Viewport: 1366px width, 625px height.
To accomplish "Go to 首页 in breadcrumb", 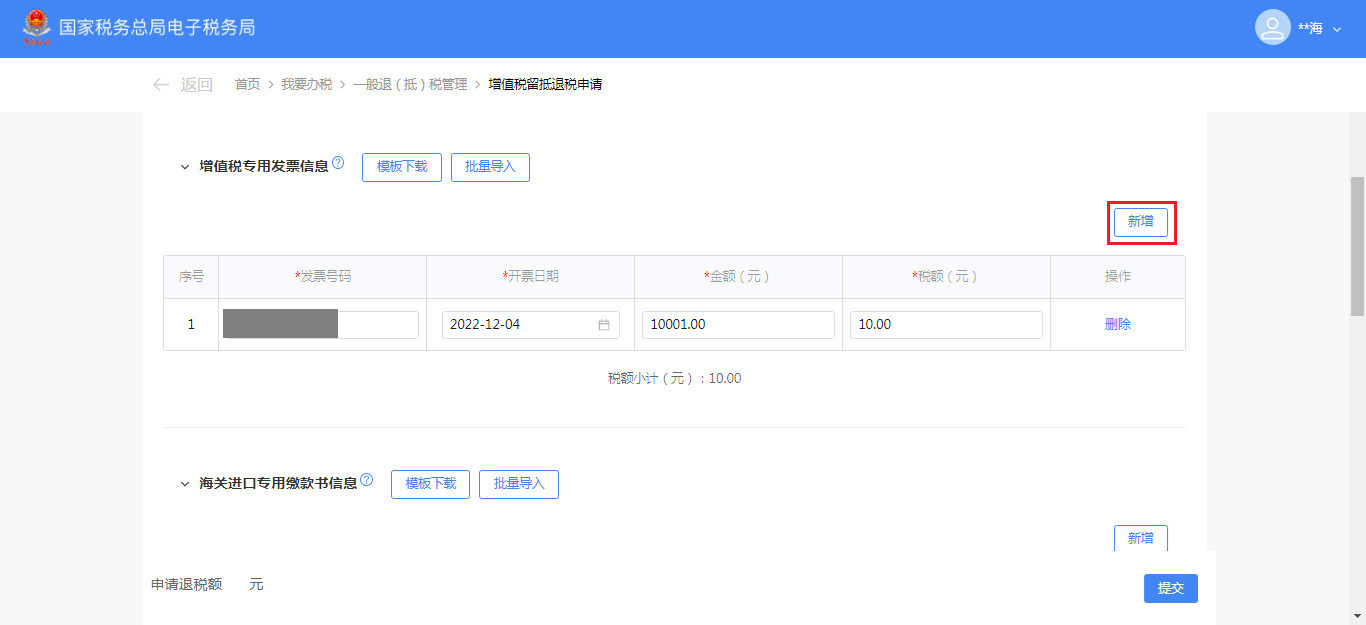I will coord(247,85).
